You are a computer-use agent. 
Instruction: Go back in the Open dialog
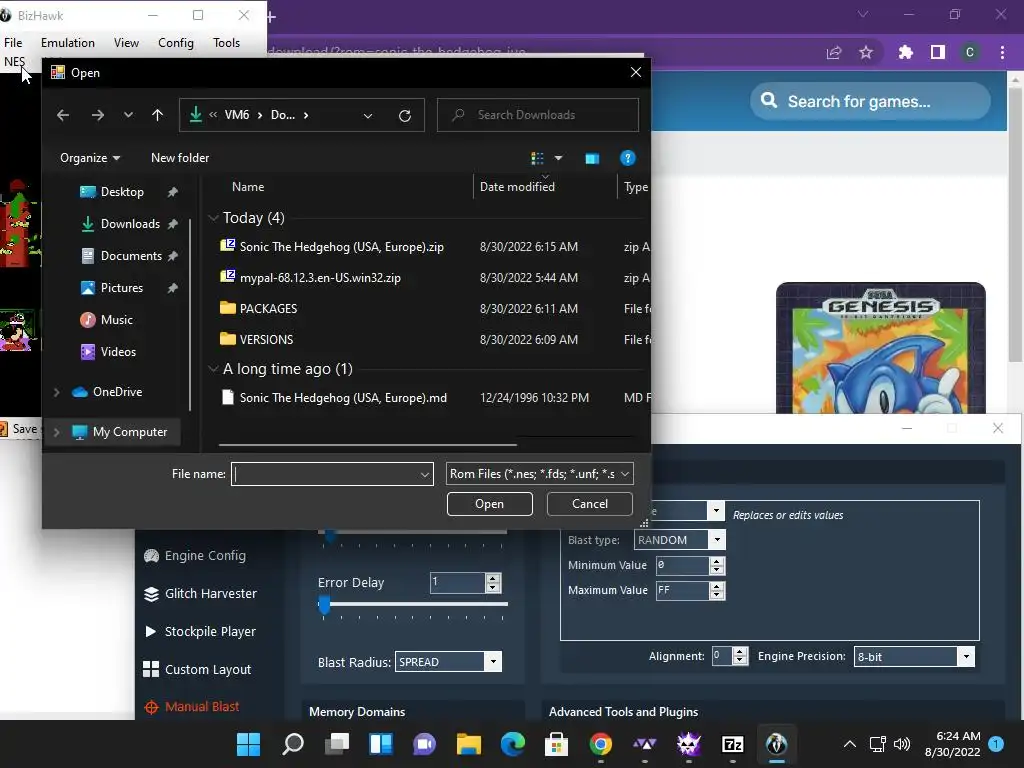click(x=63, y=115)
